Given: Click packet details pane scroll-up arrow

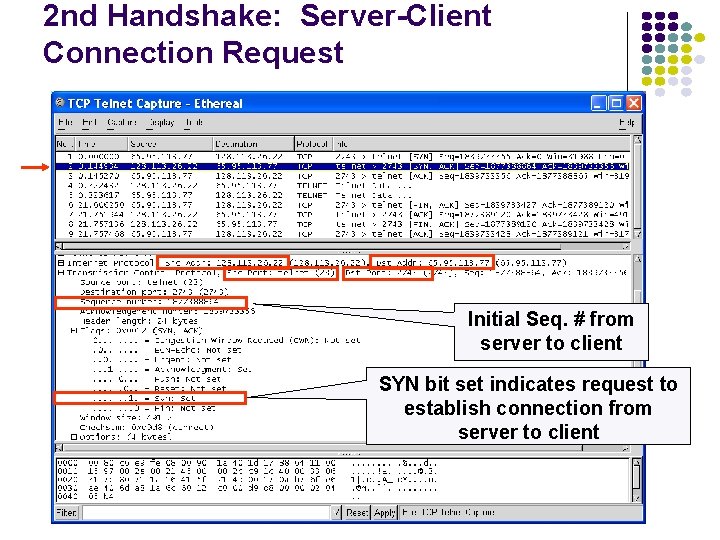Looking at the screenshot, I should (x=637, y=259).
